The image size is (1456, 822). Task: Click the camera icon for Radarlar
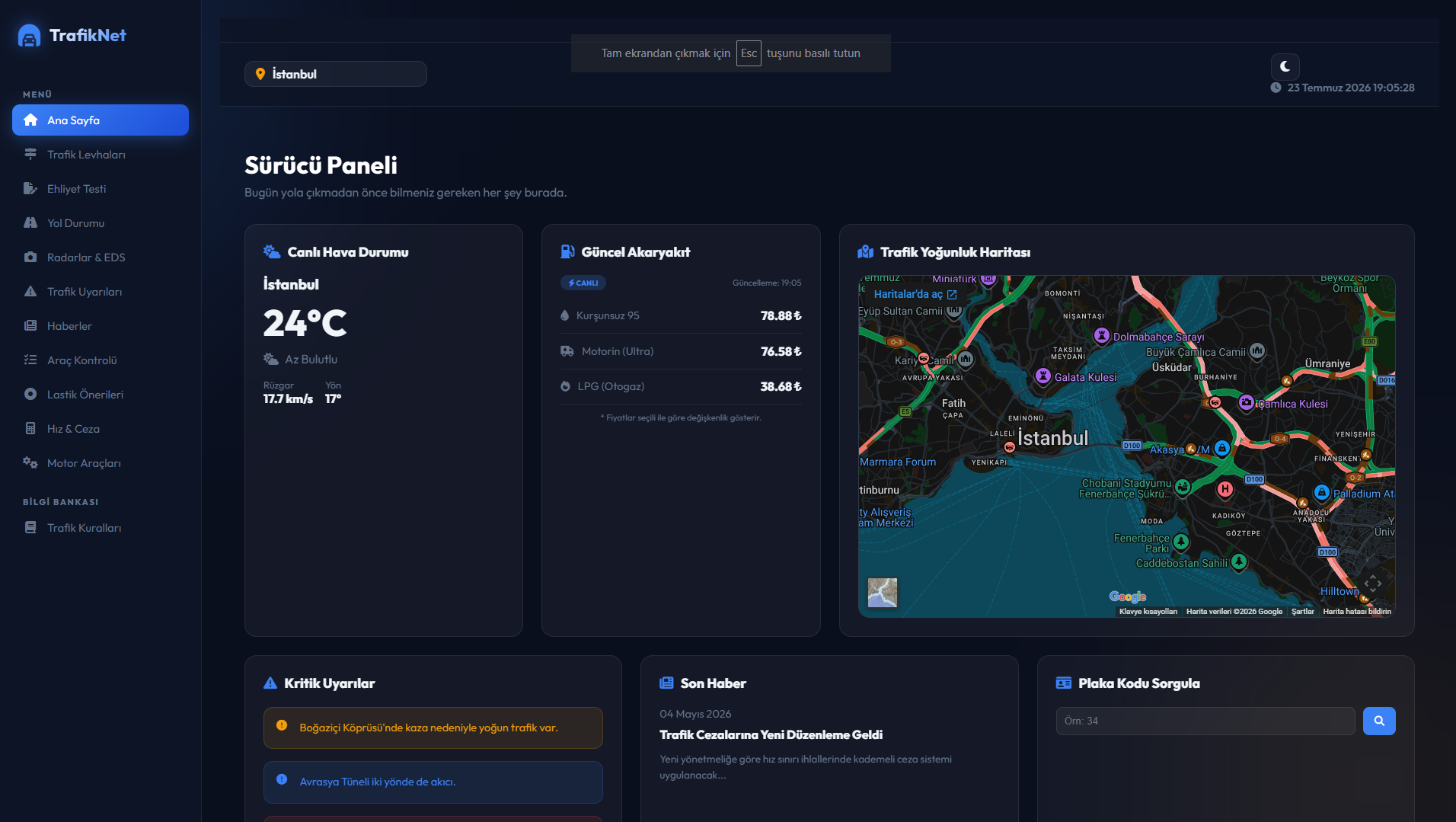(30, 257)
